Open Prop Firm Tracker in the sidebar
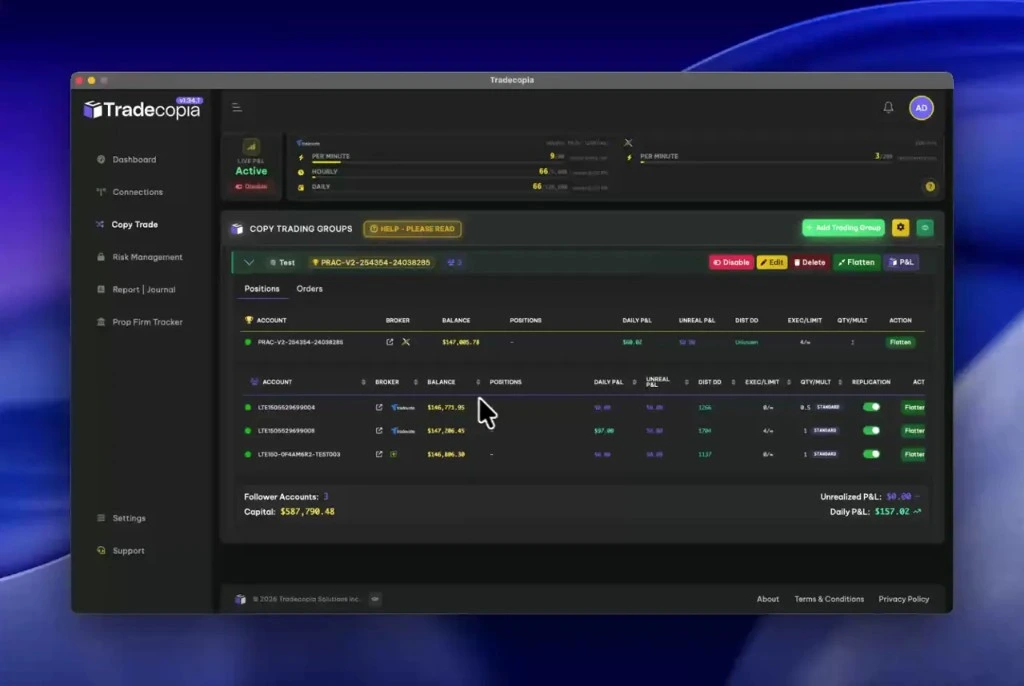The height and width of the screenshot is (686, 1024). click(x=140, y=322)
